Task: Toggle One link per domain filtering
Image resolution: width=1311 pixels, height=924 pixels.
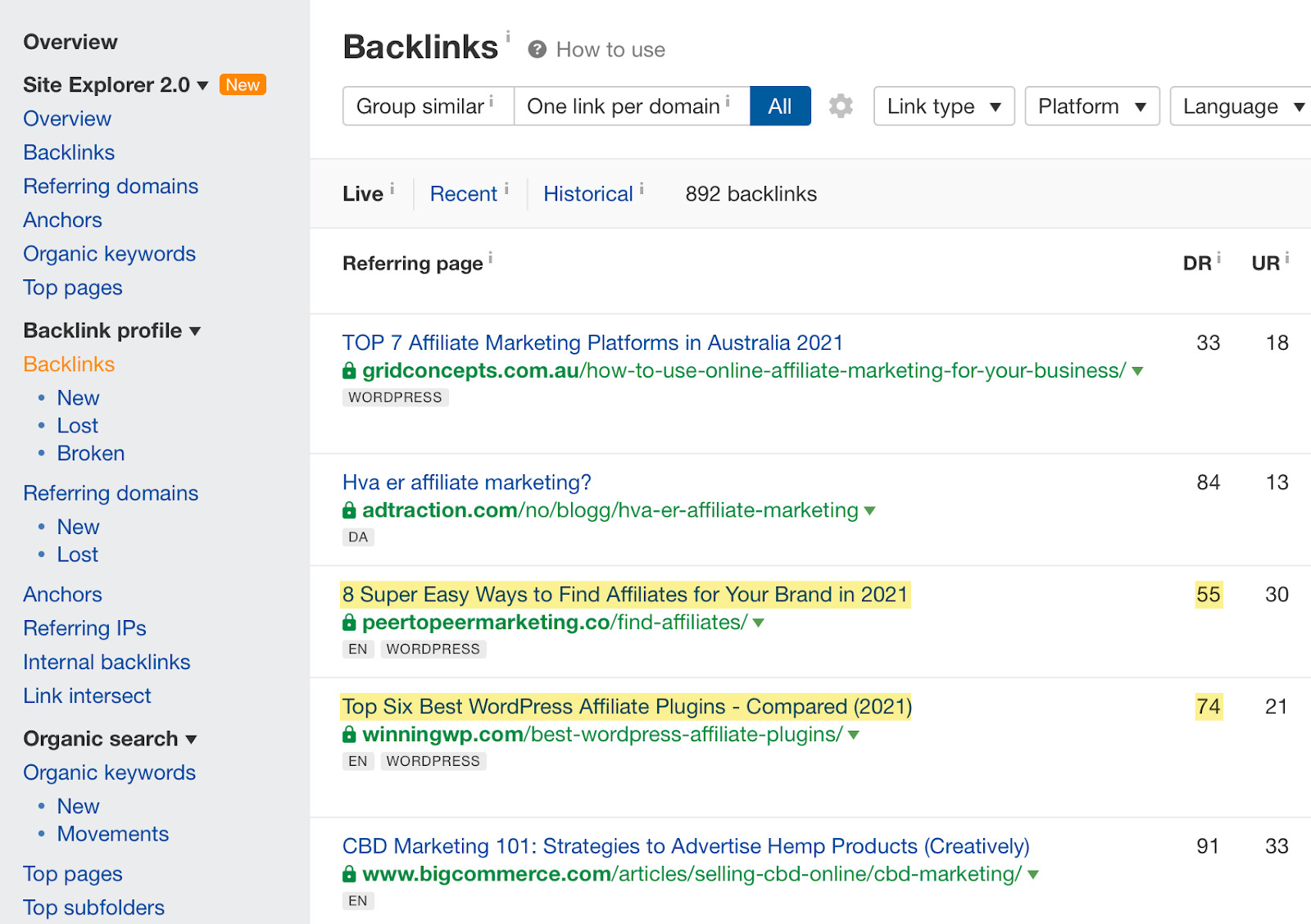Action: tap(623, 106)
